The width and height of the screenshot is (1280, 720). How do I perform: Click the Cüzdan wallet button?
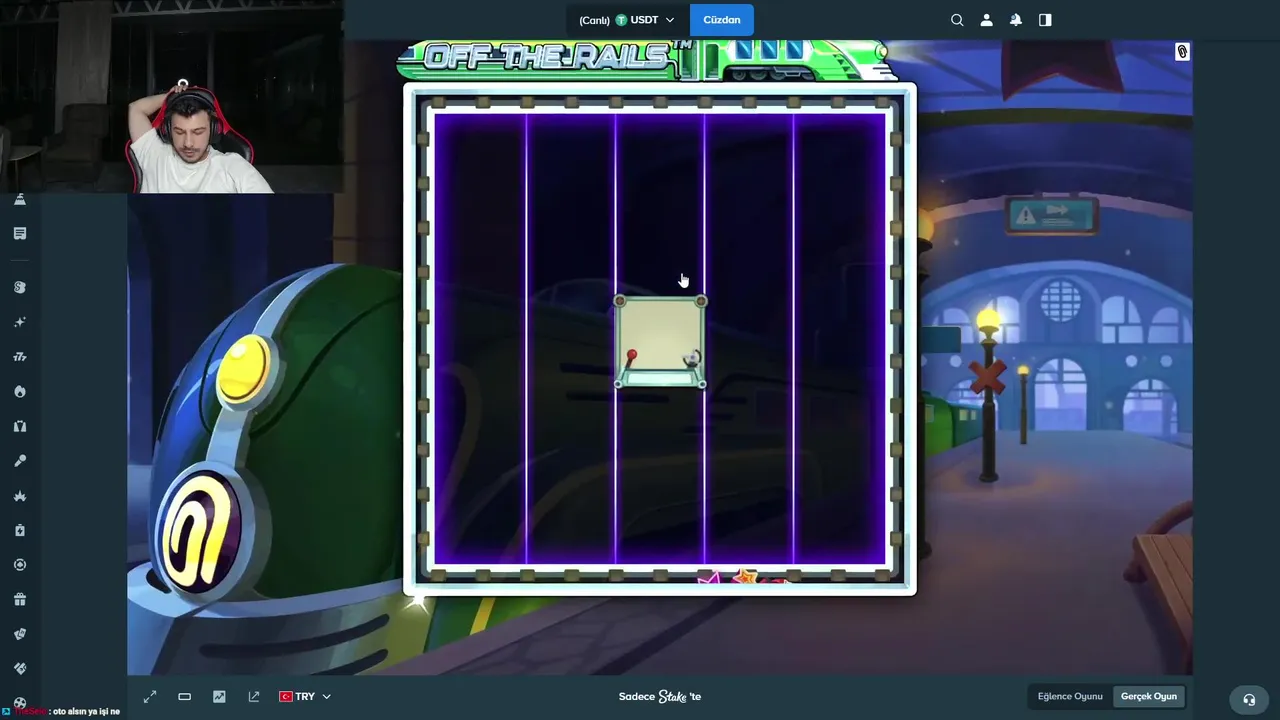[721, 20]
